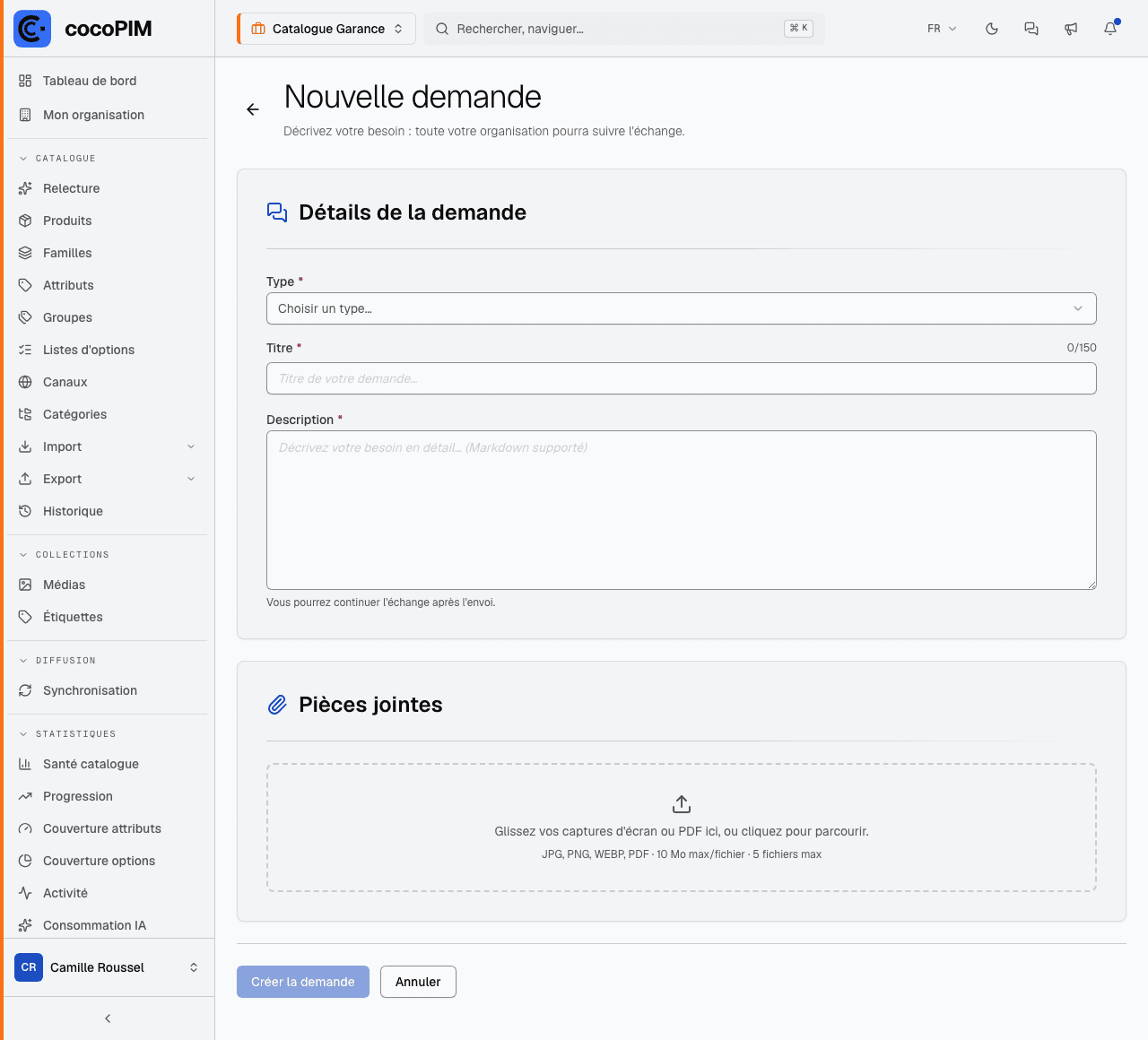1148x1040 pixels.
Task: Click the search bar 'Rechercher, naviguer…'
Action: [624, 29]
